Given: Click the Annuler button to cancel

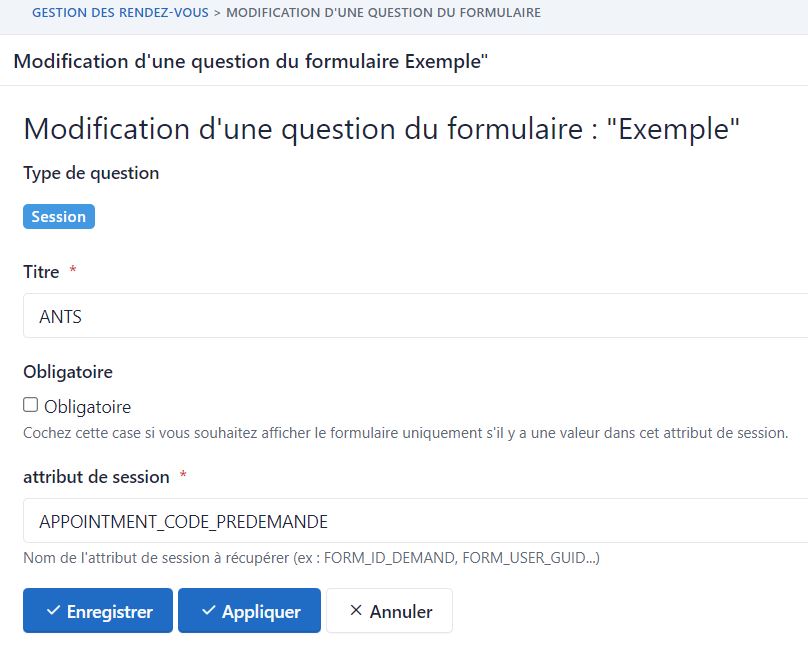Looking at the screenshot, I should tap(389, 611).
